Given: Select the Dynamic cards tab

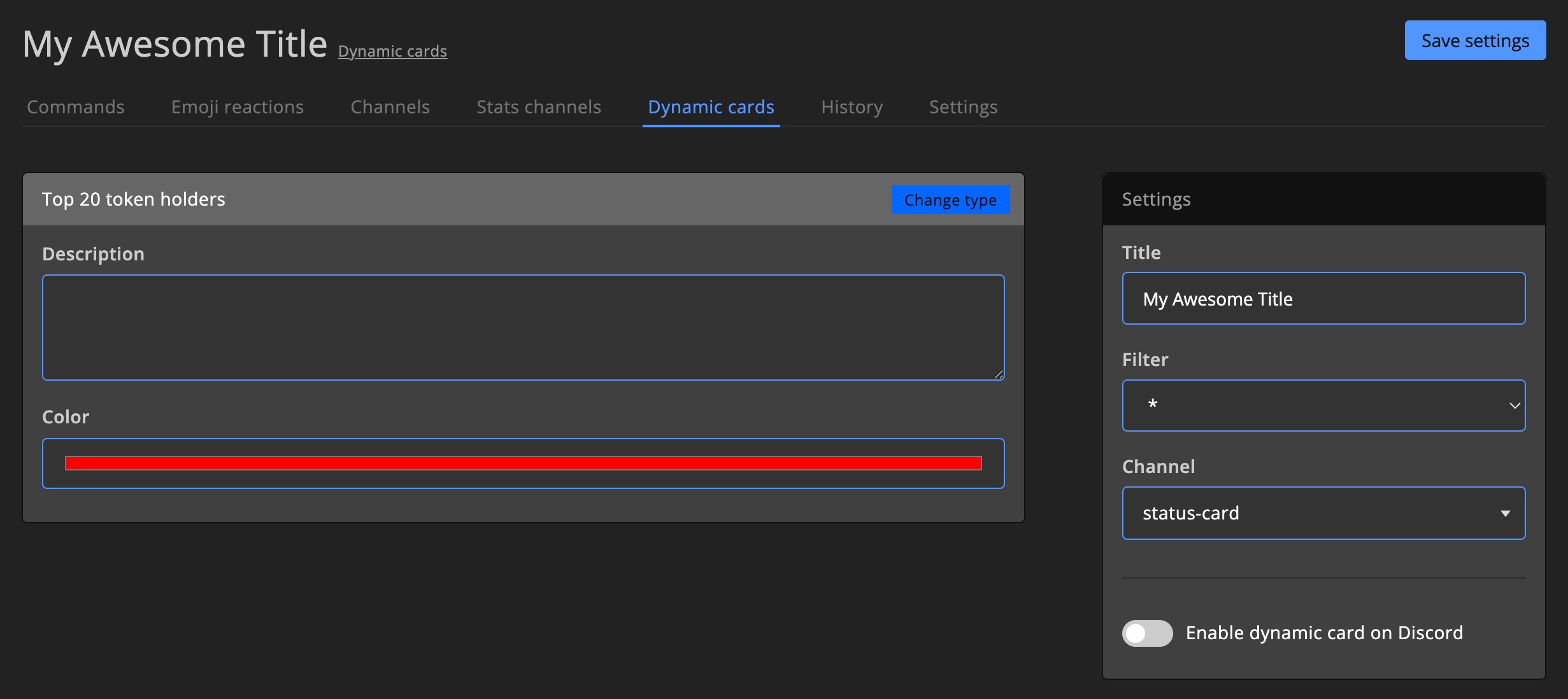Looking at the screenshot, I should click(710, 107).
